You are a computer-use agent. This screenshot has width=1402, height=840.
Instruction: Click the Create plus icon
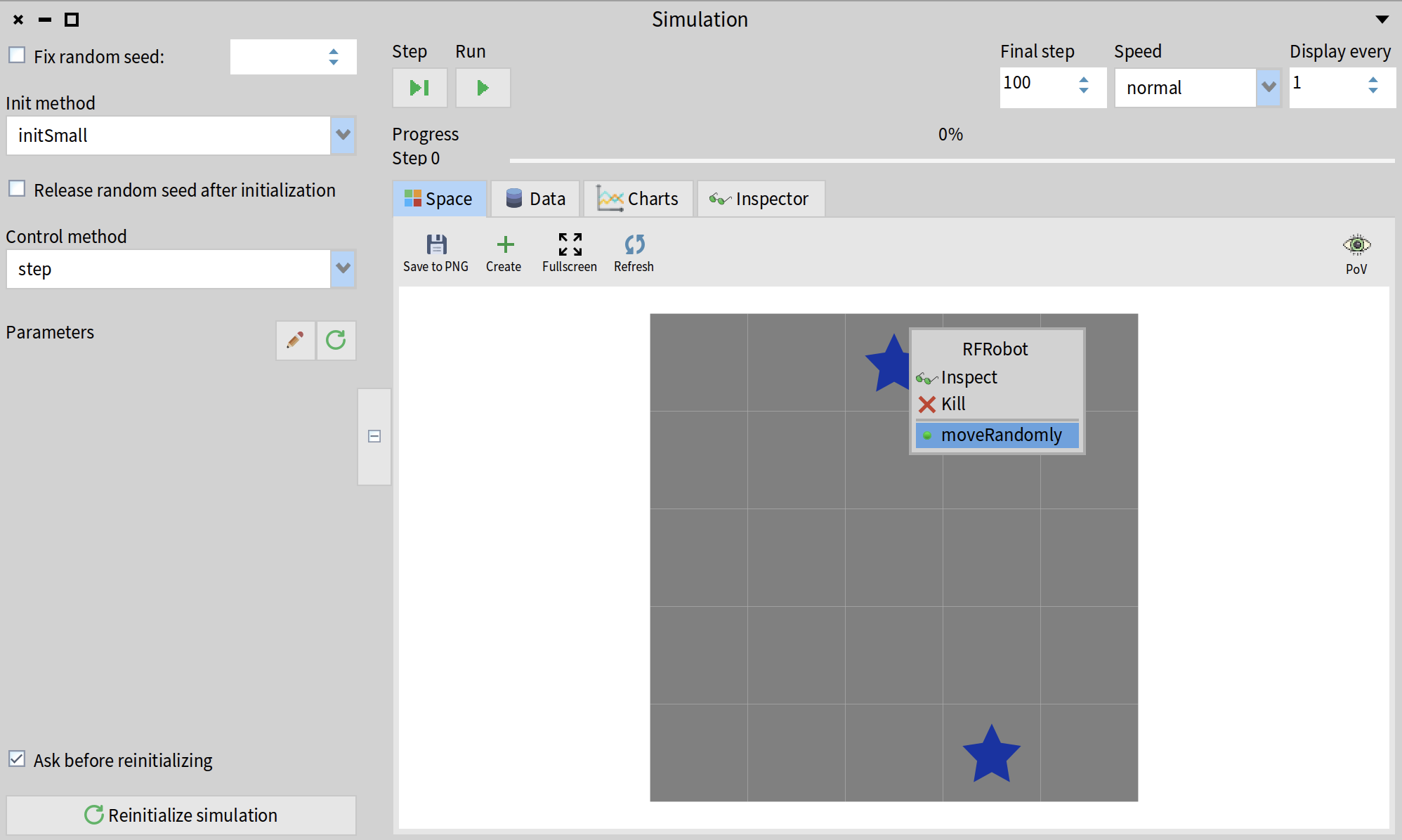[x=504, y=244]
